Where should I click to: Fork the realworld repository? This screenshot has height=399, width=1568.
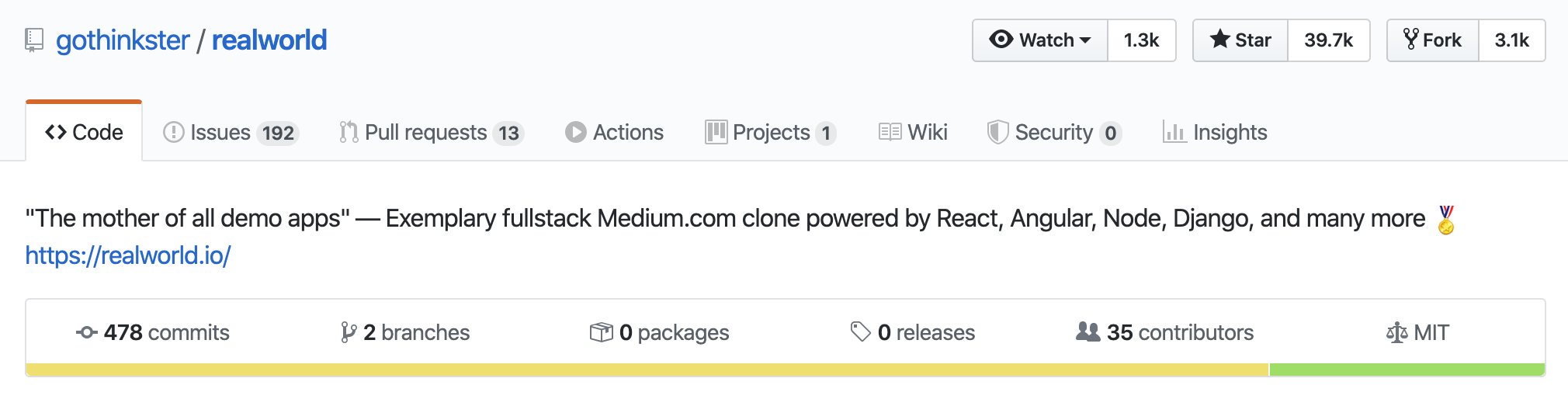pyautogui.click(x=1433, y=40)
